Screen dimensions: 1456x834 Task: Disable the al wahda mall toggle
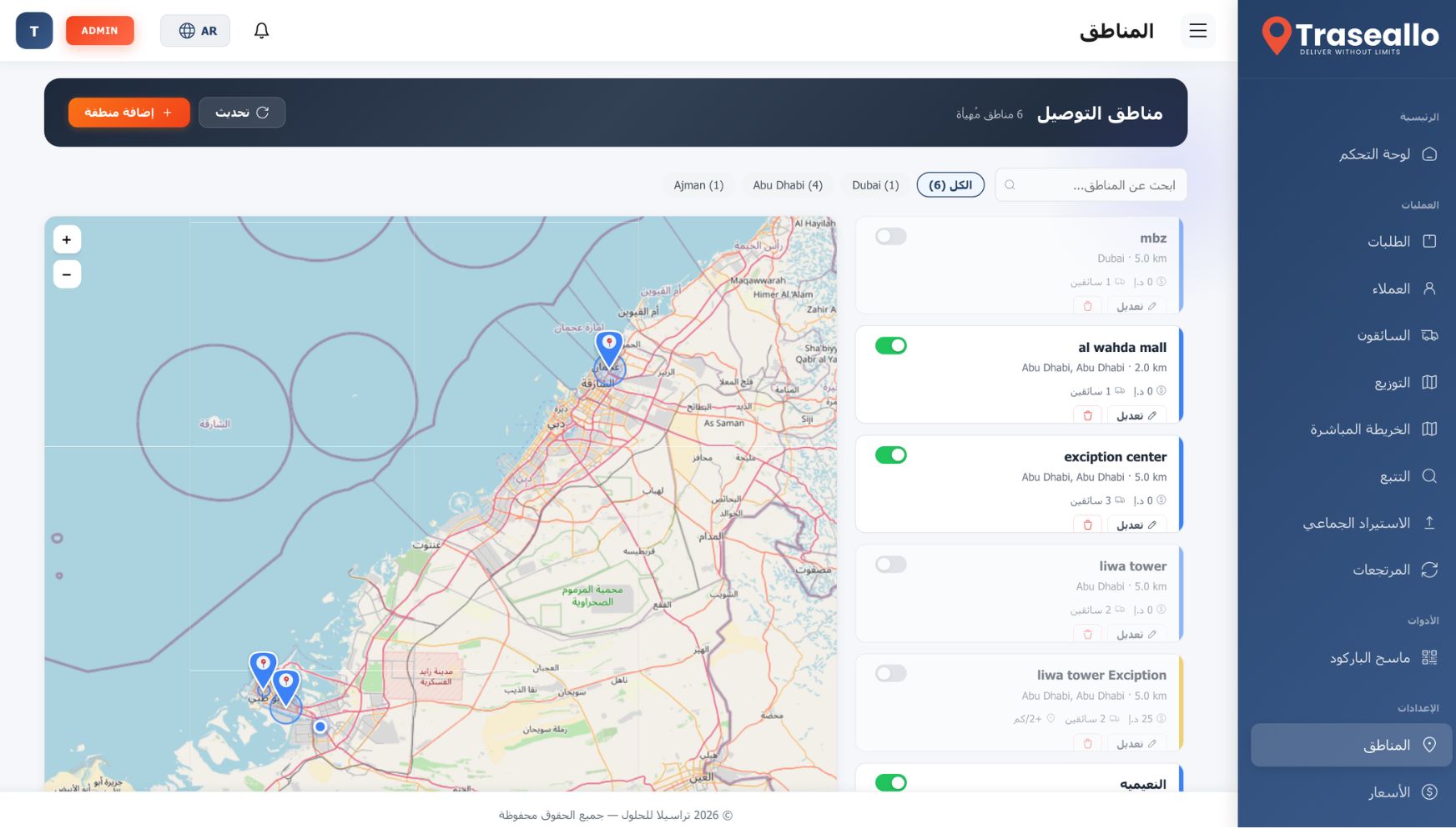pyautogui.click(x=890, y=346)
